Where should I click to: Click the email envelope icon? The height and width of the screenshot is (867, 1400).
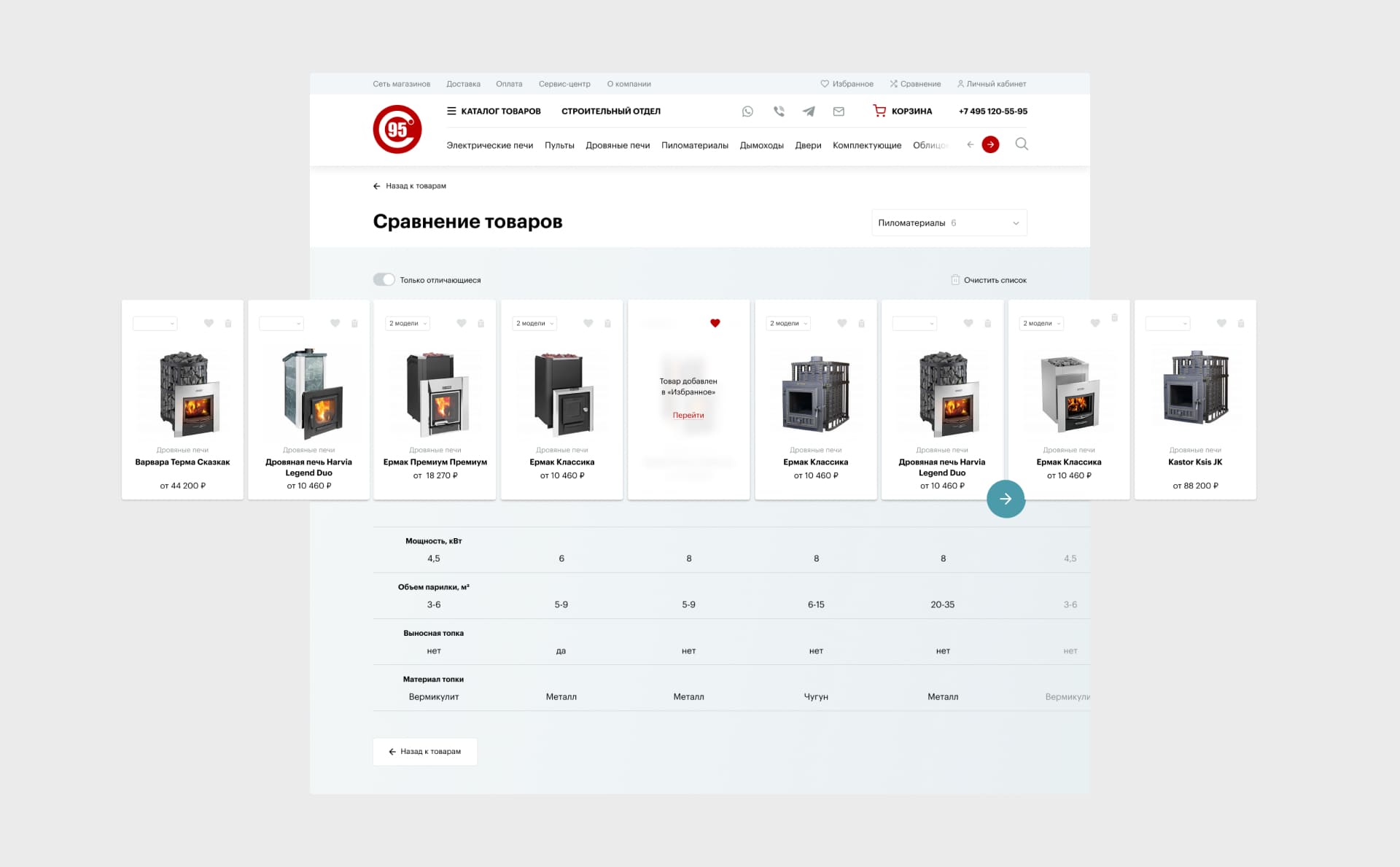click(x=839, y=112)
